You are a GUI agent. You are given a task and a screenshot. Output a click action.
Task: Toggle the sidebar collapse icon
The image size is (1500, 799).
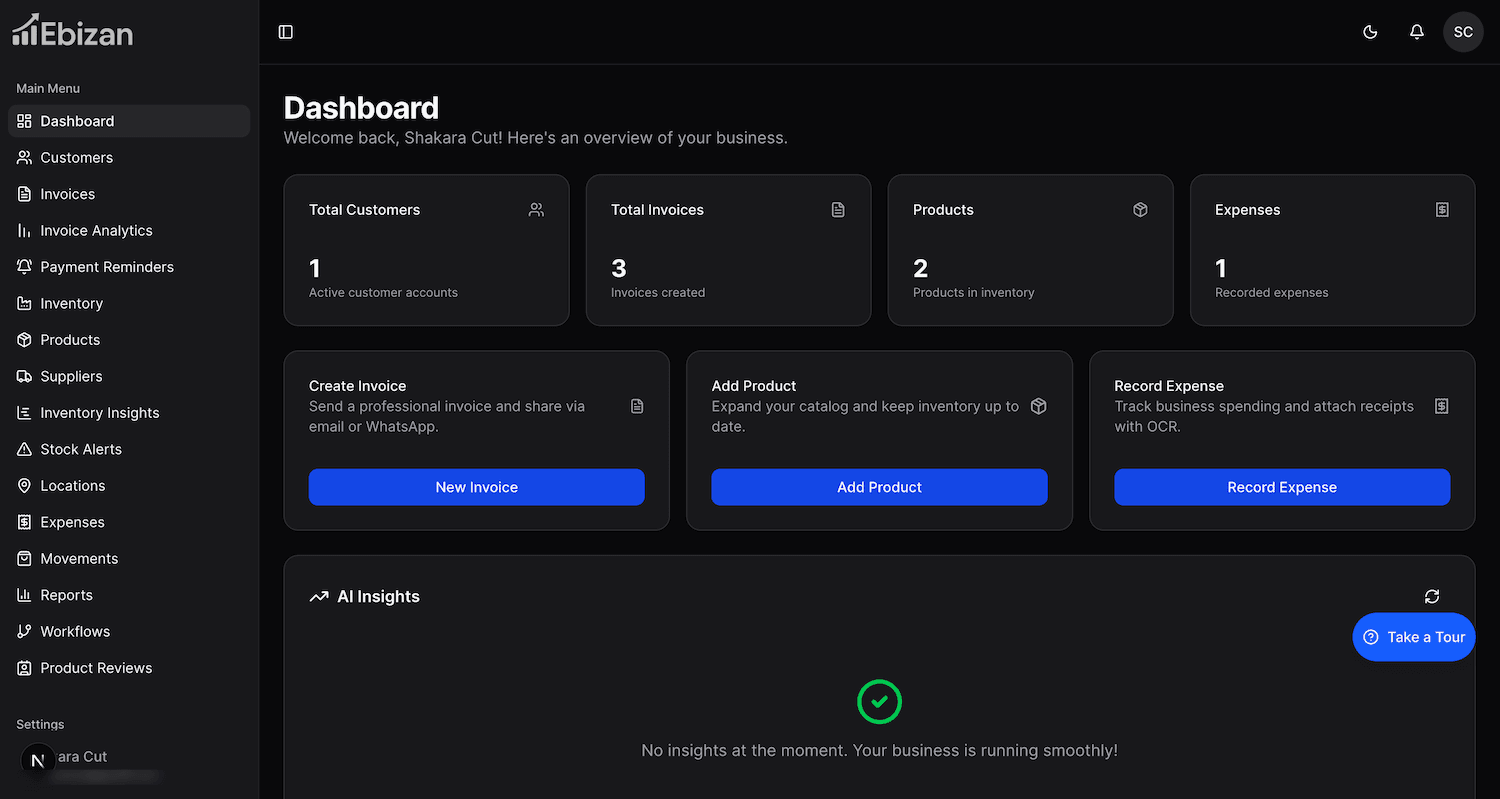pyautogui.click(x=286, y=32)
